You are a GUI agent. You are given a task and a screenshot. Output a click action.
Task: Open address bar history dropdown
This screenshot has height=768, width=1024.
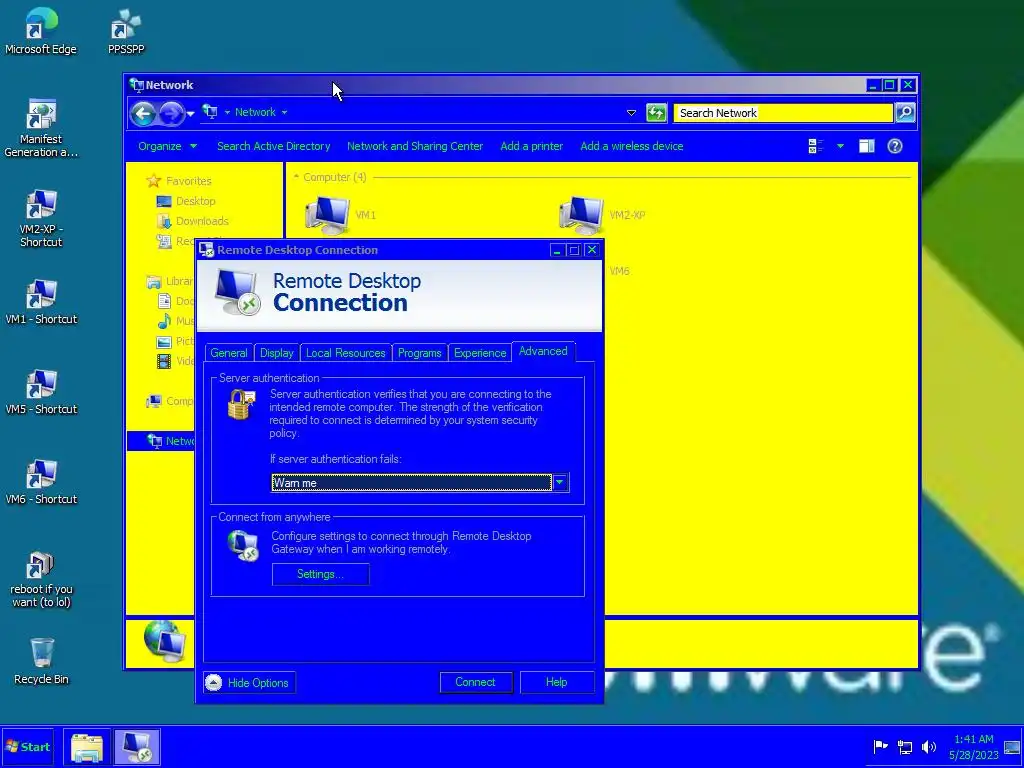(631, 113)
